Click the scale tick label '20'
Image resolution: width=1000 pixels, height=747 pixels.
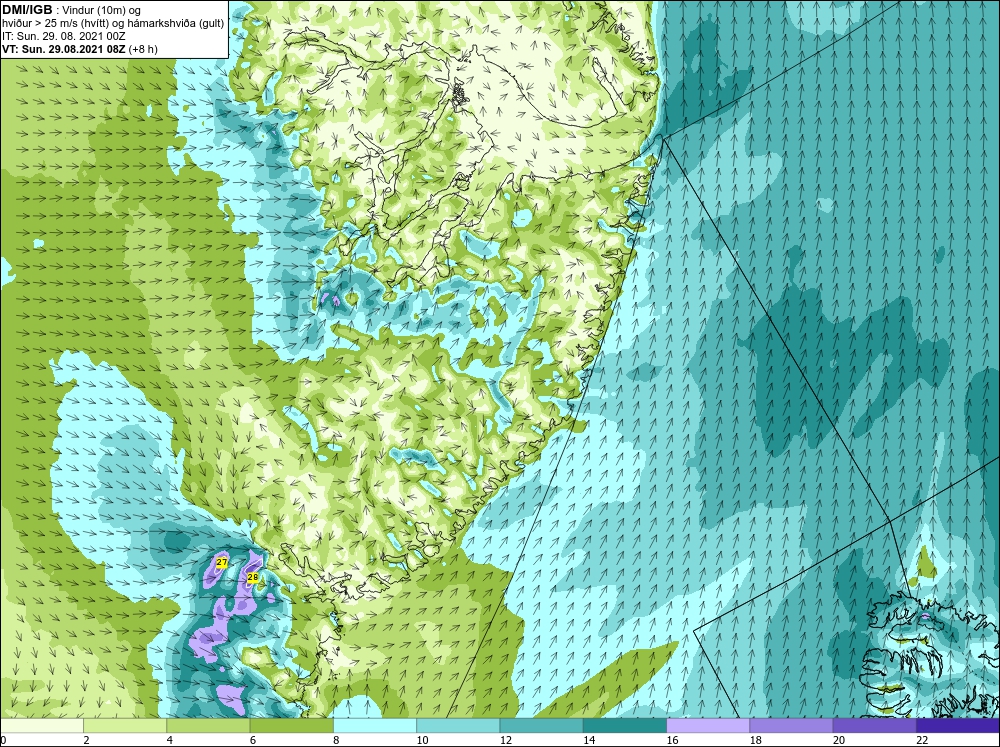(x=839, y=740)
